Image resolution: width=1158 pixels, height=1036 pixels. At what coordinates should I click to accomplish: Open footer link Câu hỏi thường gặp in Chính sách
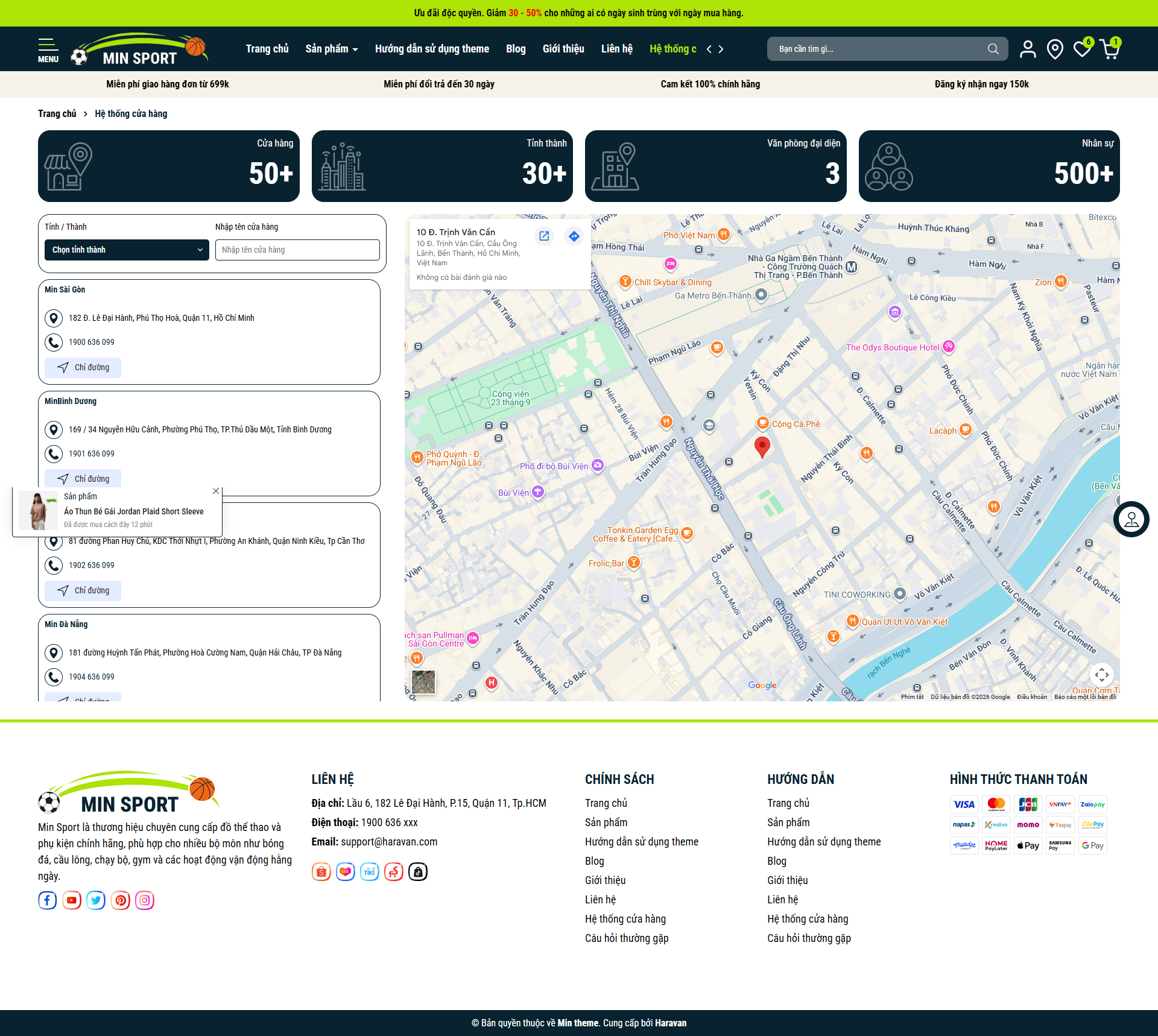tap(627, 938)
